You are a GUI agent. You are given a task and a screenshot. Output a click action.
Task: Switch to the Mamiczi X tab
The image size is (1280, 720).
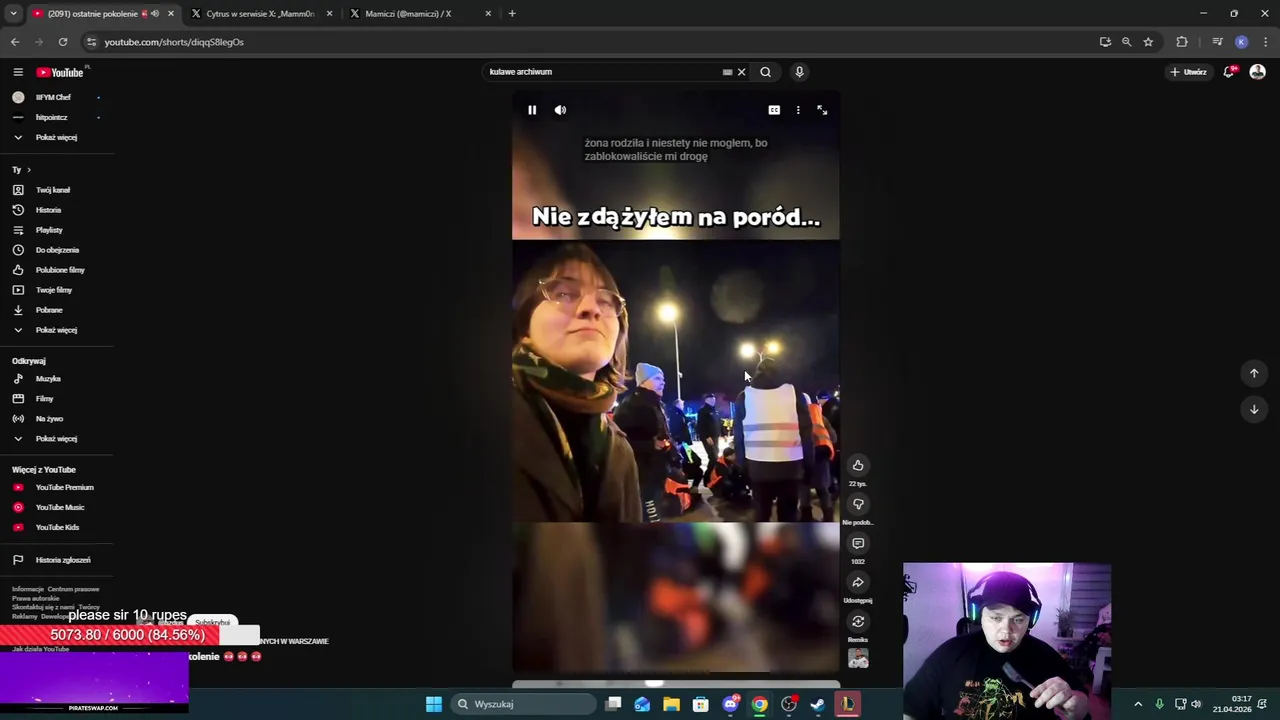[x=420, y=14]
